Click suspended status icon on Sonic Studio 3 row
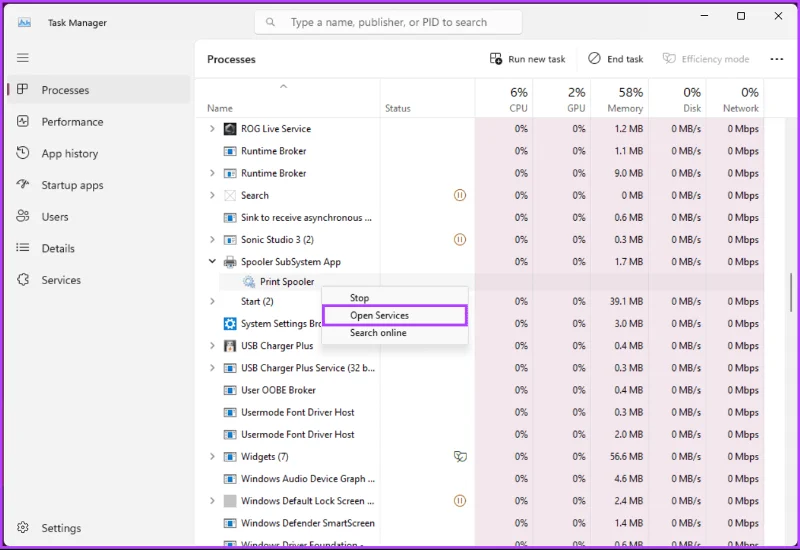The height and width of the screenshot is (550, 800). [x=460, y=239]
